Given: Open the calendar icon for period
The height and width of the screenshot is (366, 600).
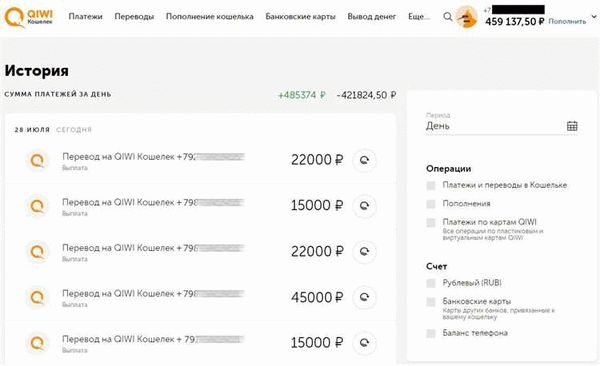Looking at the screenshot, I should pos(572,126).
